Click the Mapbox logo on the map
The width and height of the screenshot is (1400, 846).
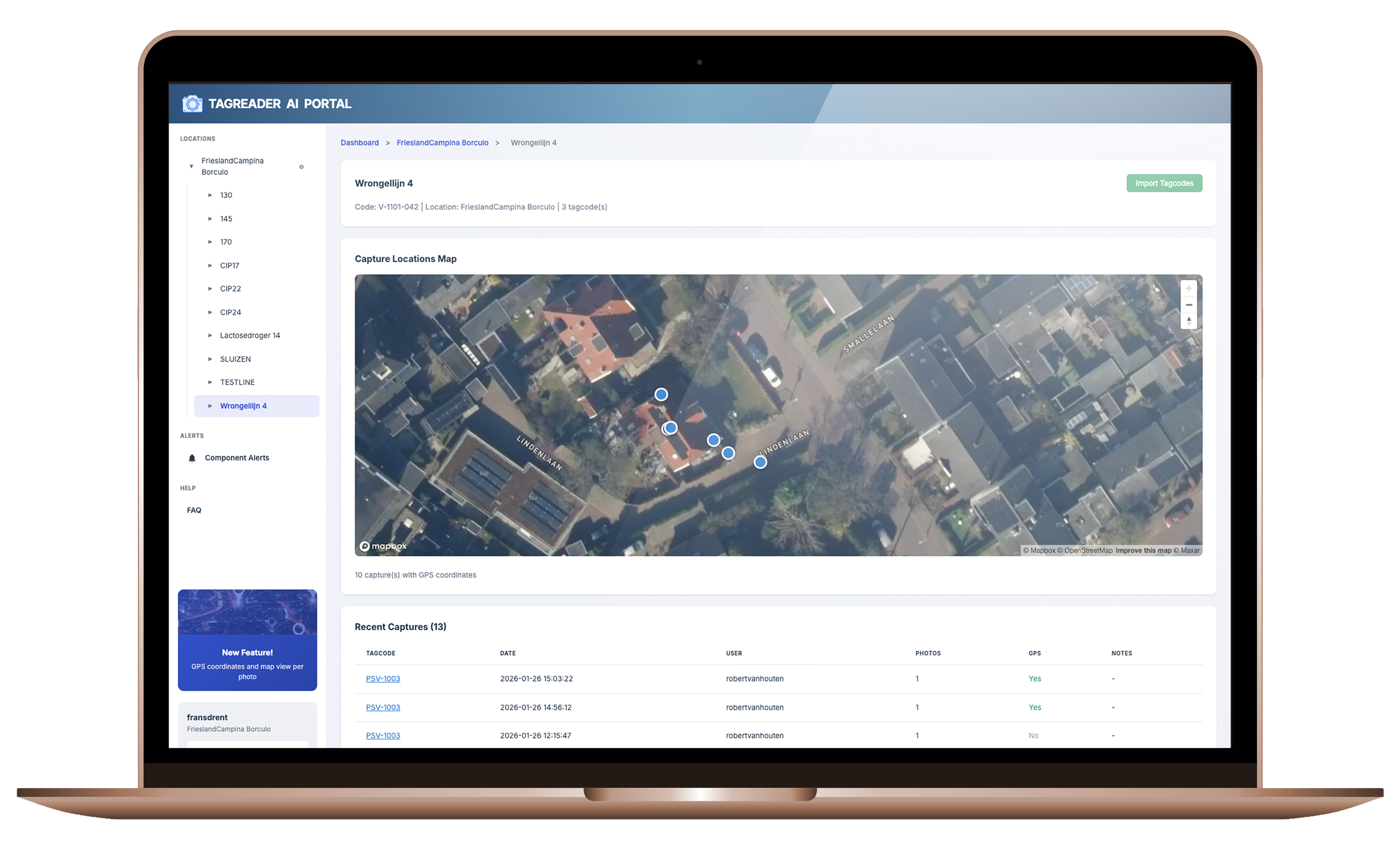[383, 546]
